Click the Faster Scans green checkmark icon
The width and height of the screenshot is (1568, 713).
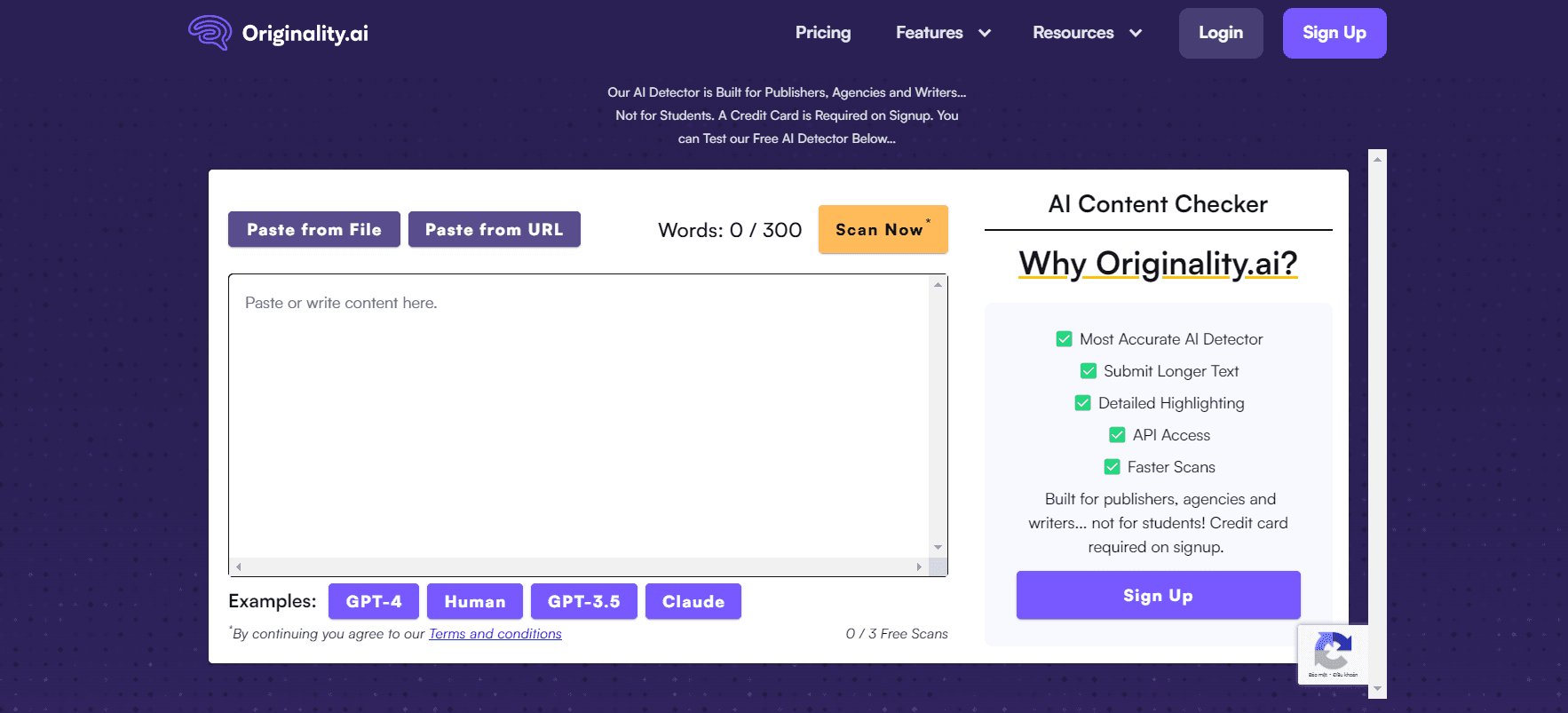click(1112, 467)
